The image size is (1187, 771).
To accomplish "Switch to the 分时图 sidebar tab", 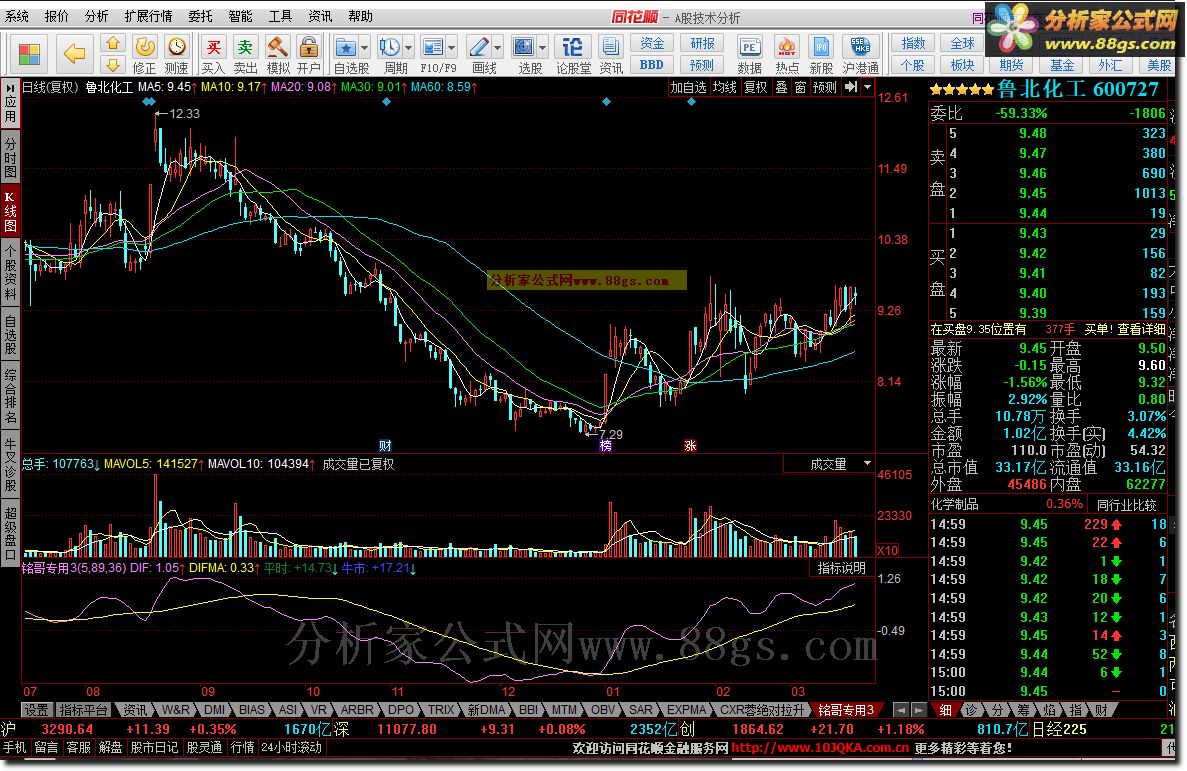I will (10, 157).
